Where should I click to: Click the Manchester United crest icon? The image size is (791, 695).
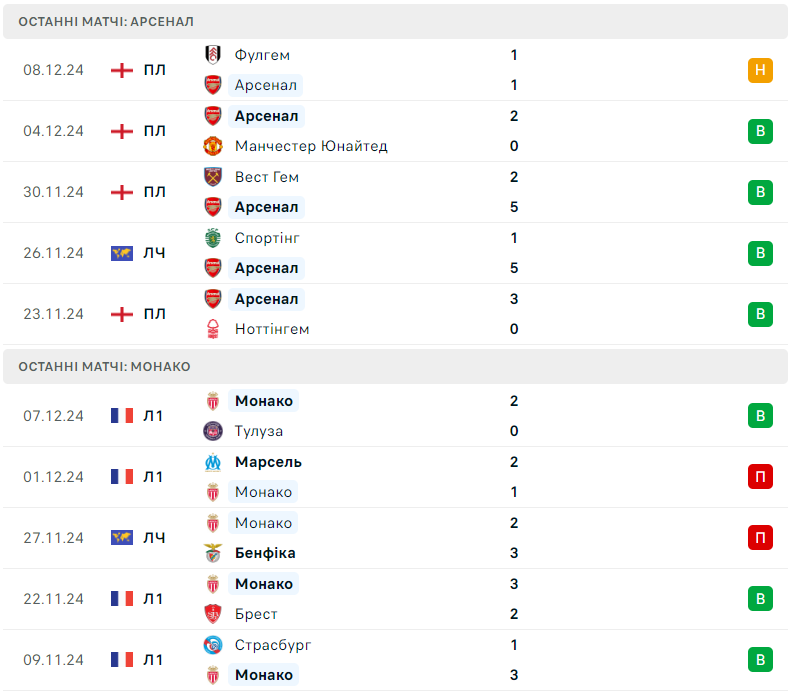tap(213, 146)
